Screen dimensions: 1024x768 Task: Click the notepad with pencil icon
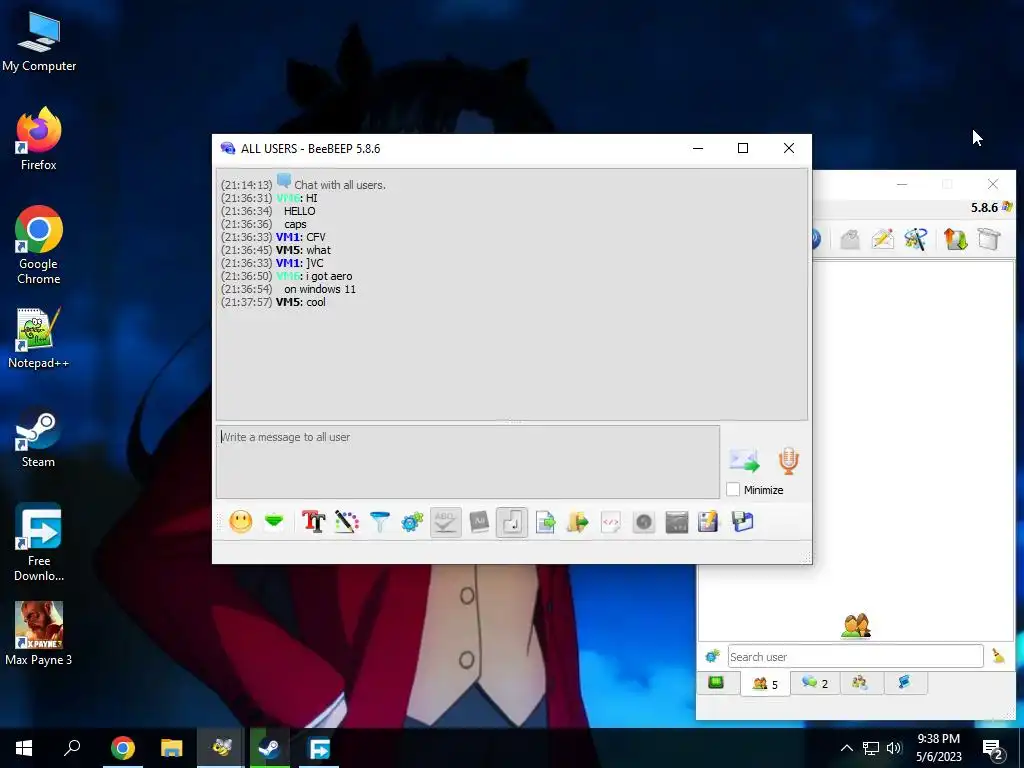709,522
